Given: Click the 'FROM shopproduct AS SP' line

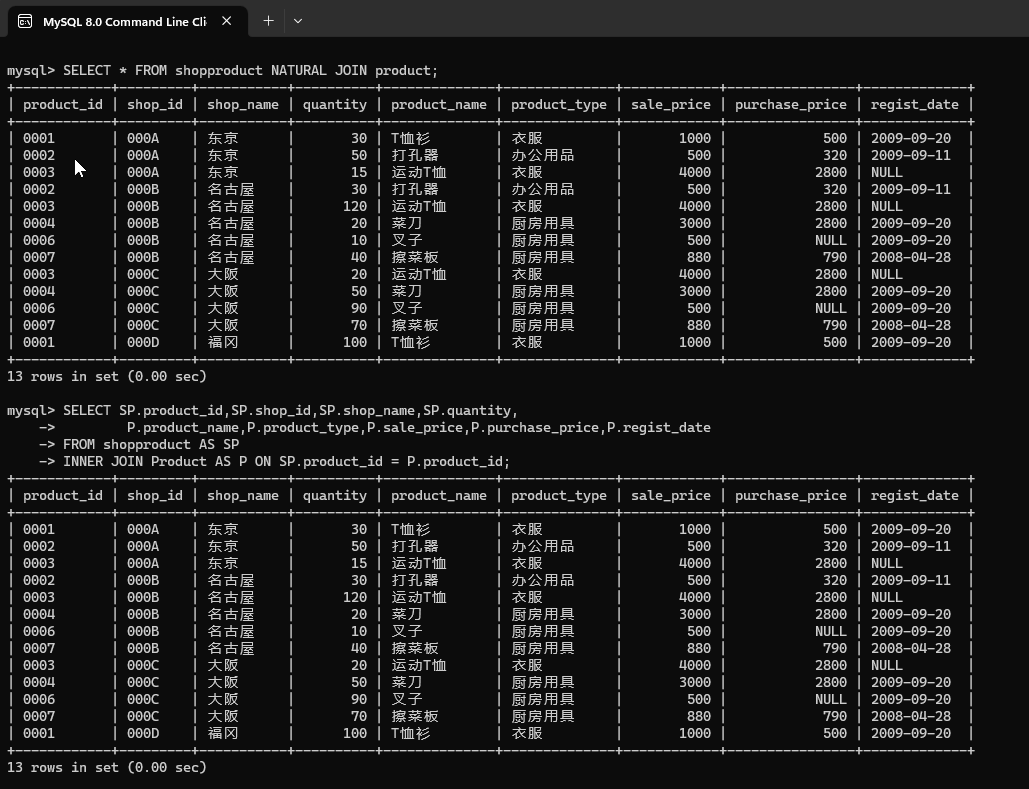Looking at the screenshot, I should click(151, 444).
